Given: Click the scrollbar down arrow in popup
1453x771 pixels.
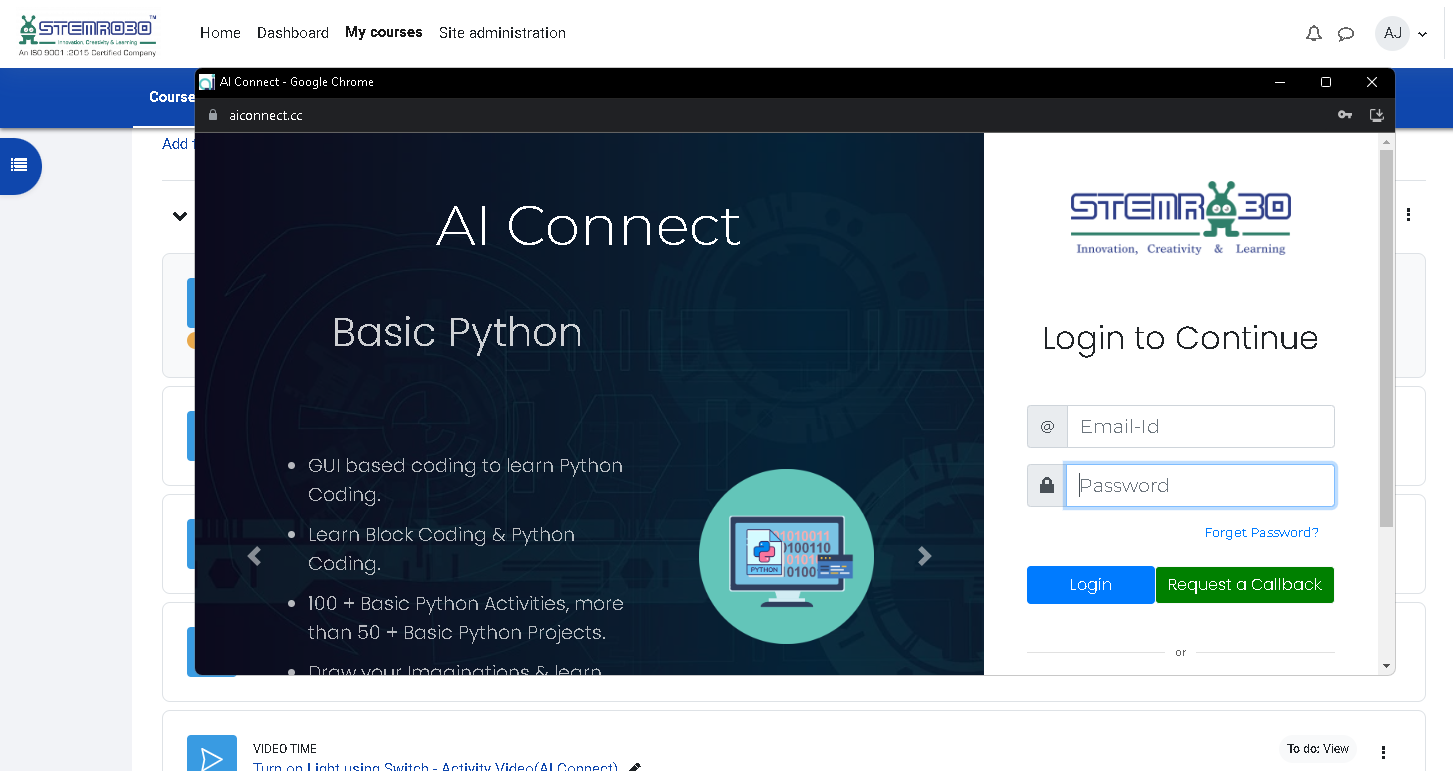Looking at the screenshot, I should click(x=1386, y=665).
